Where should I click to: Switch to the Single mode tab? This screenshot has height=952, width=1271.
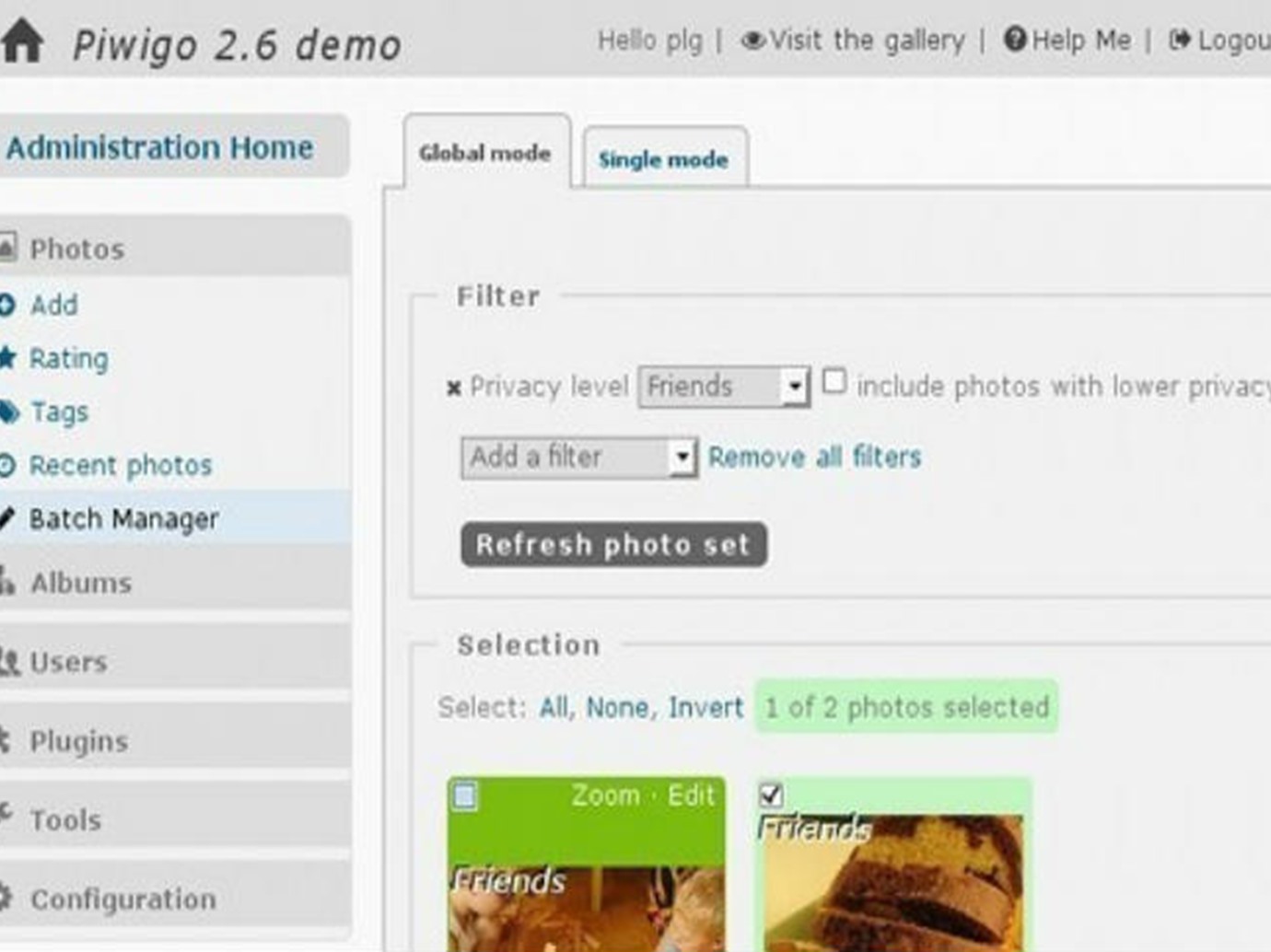[663, 159]
